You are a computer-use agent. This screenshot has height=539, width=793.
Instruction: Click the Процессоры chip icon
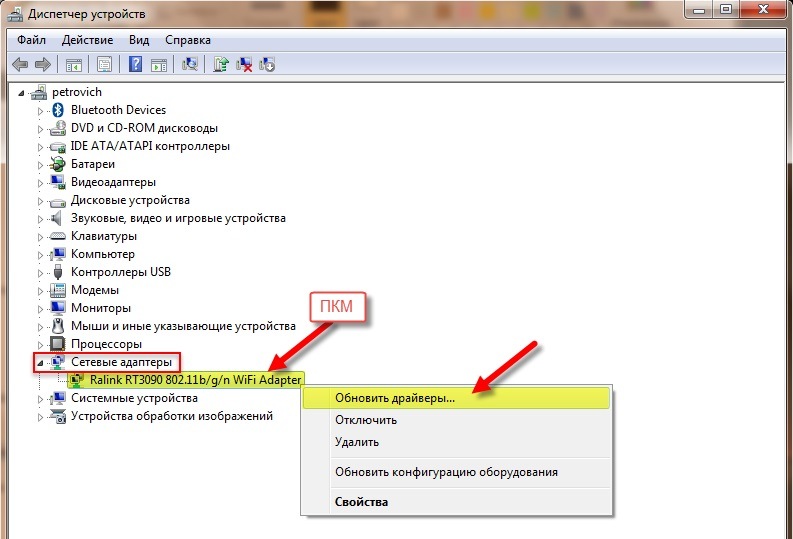(x=58, y=344)
